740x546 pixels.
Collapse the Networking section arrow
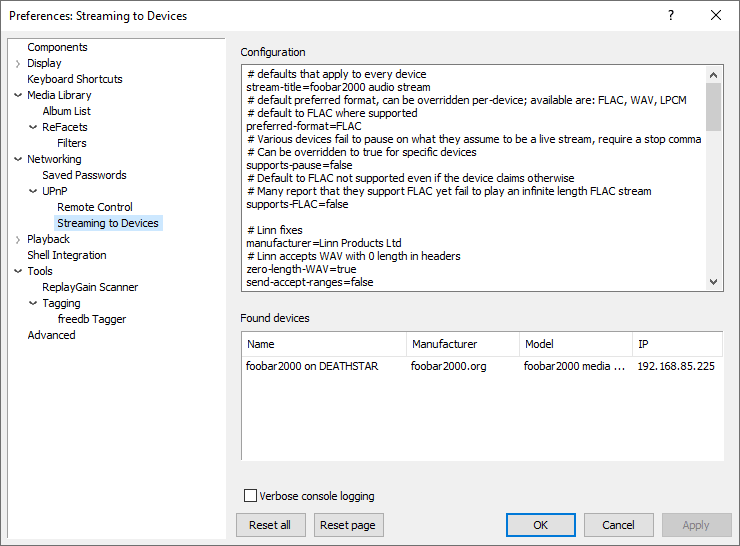pos(17,160)
